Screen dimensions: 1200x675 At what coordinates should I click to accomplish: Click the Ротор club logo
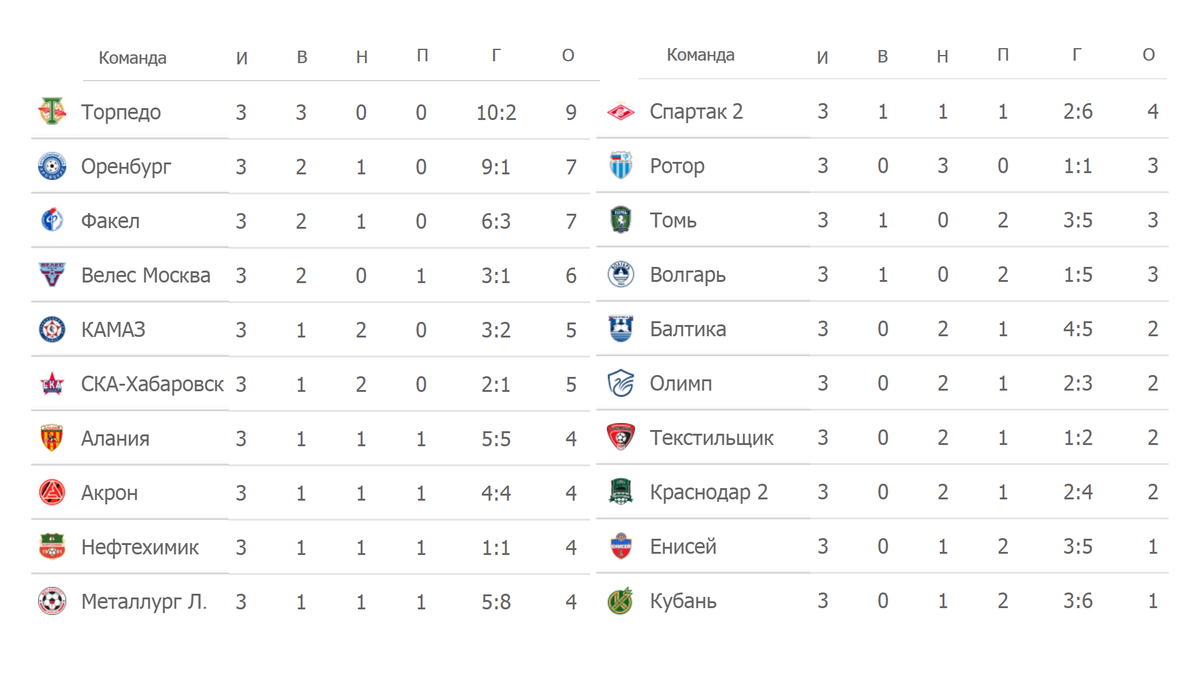coord(621,166)
